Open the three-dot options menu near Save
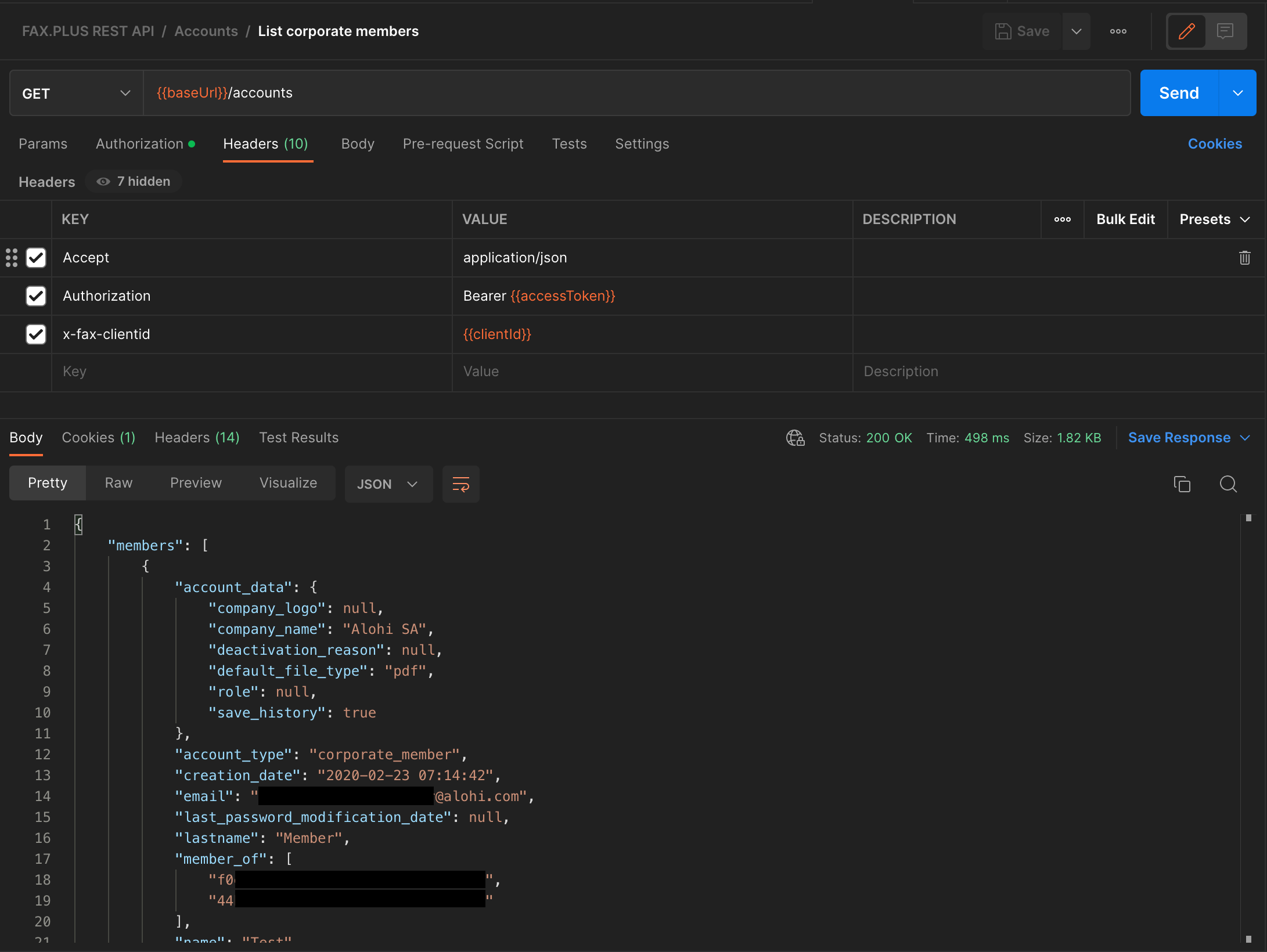Screen dimensions: 1267x952 click(1118, 31)
